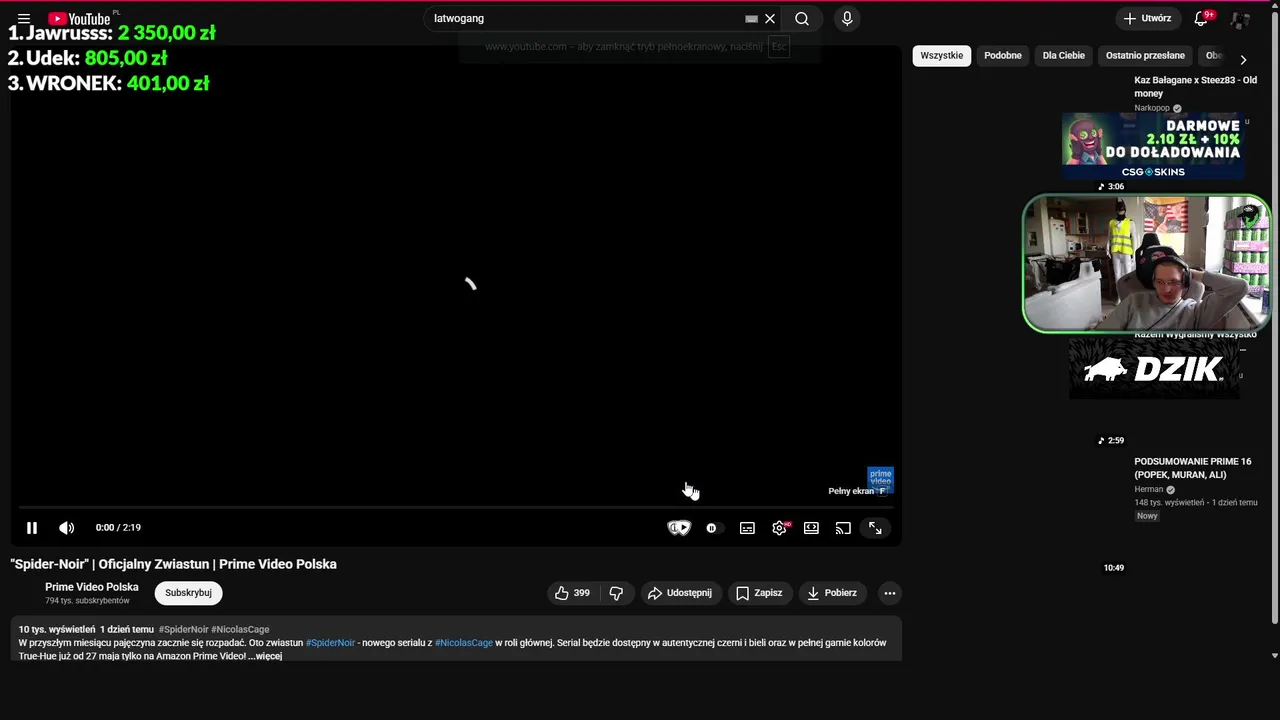Open the 'PODSUMOWANIE PRIME 16' video title
Screen dimensions: 1280x720
(x=1193, y=468)
